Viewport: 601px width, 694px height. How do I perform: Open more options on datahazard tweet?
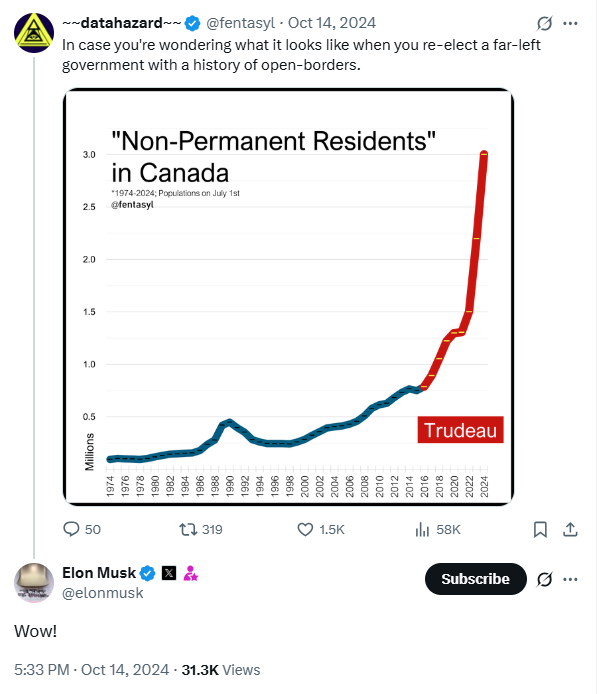coord(571,23)
